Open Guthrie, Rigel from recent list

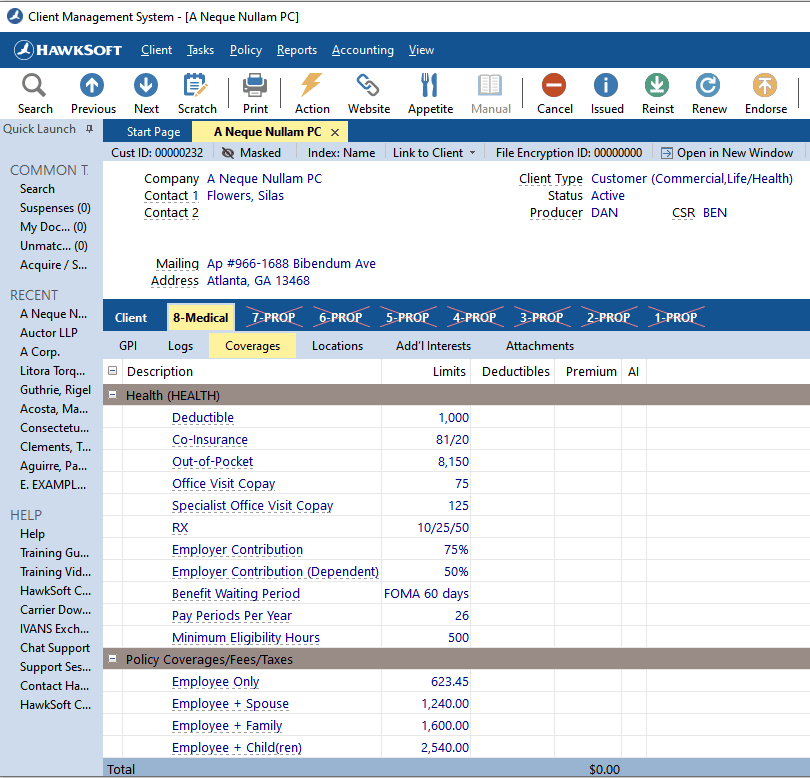point(55,390)
